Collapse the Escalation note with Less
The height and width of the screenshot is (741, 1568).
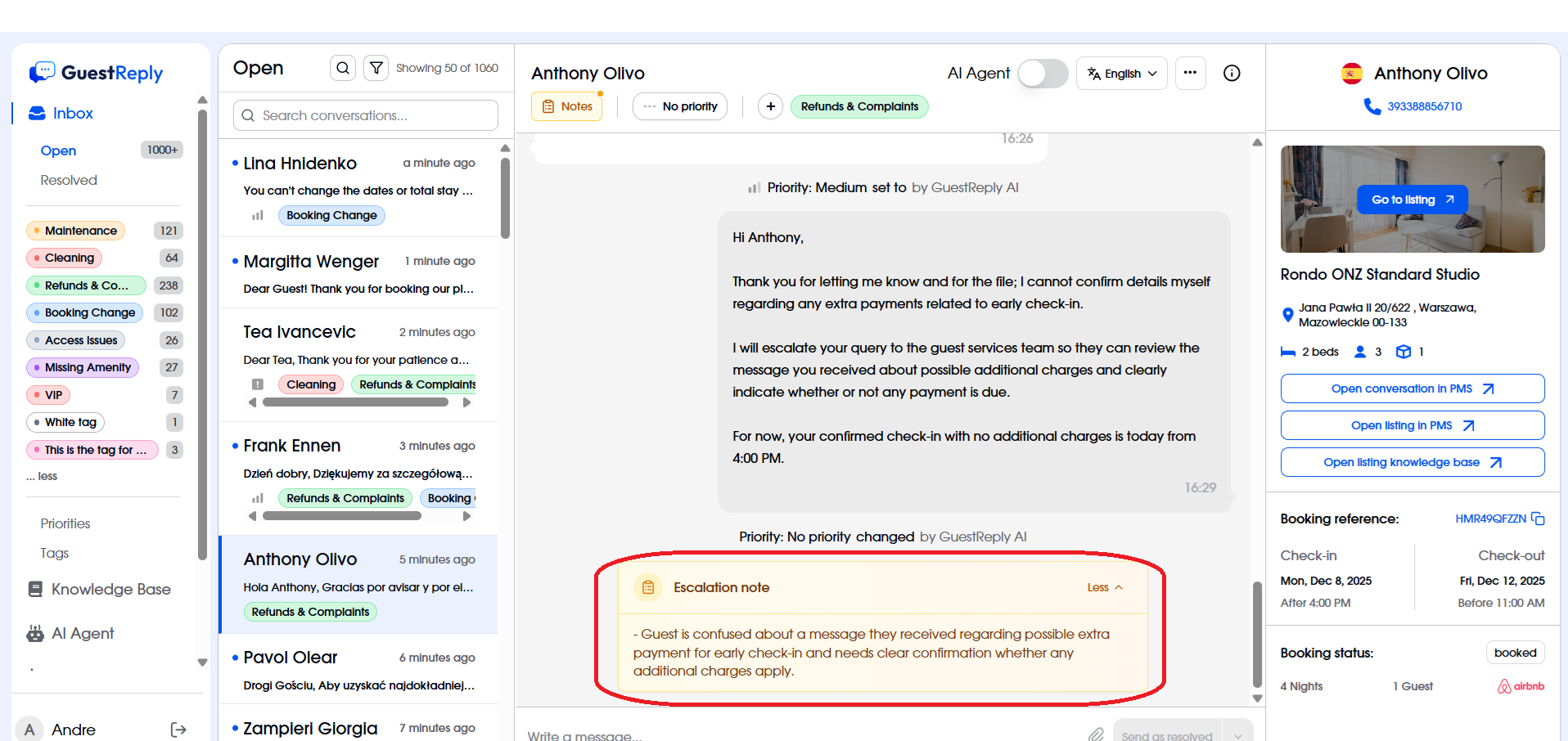[1105, 587]
